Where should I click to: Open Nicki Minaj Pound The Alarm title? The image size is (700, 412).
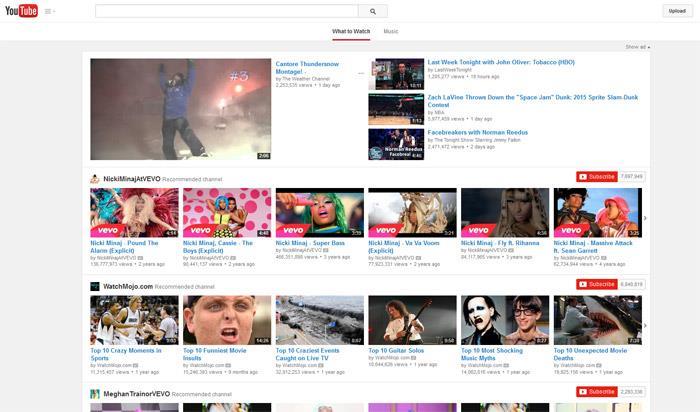pyautogui.click(x=124, y=247)
